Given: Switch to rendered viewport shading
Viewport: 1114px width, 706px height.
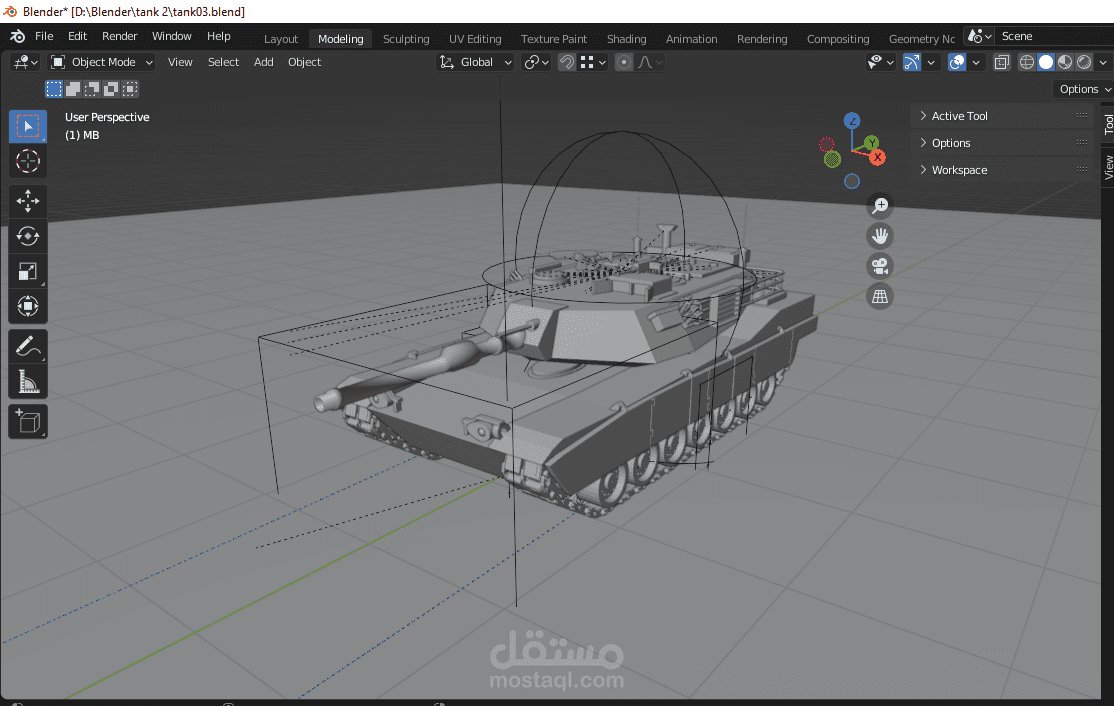Looking at the screenshot, I should [x=1084, y=63].
